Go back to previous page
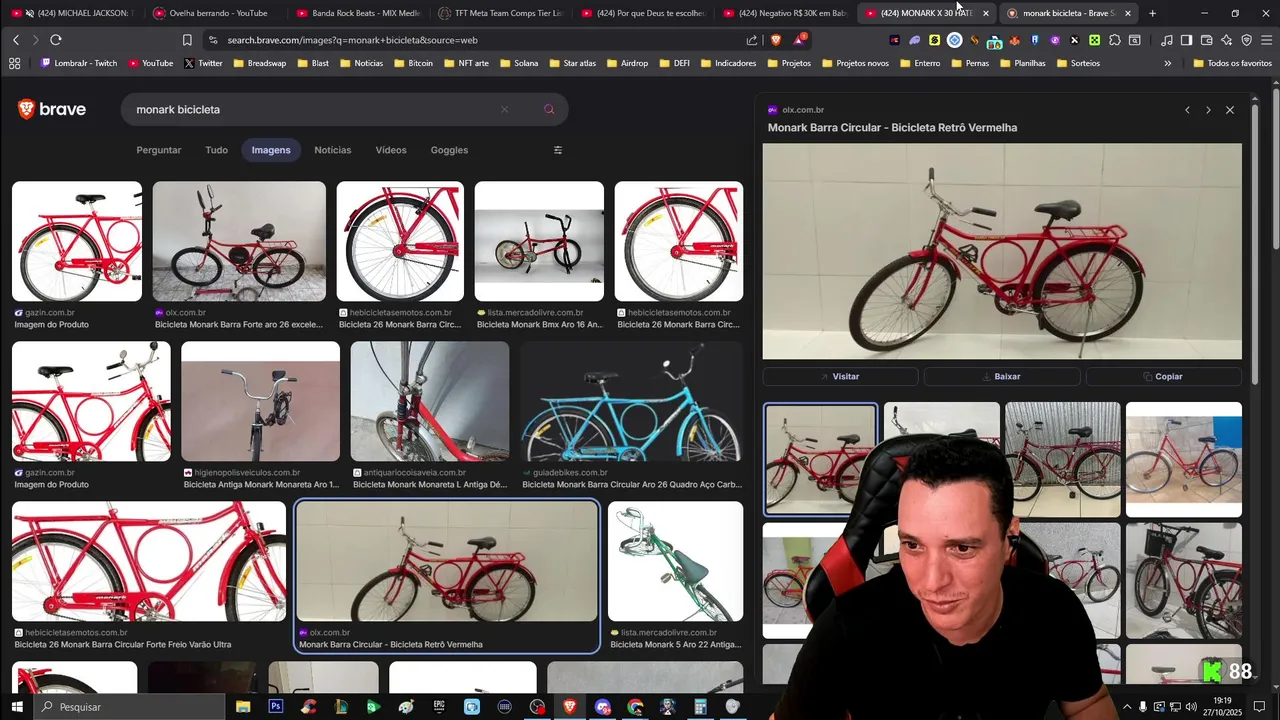Viewport: 1280px width, 720px height. coord(16,40)
